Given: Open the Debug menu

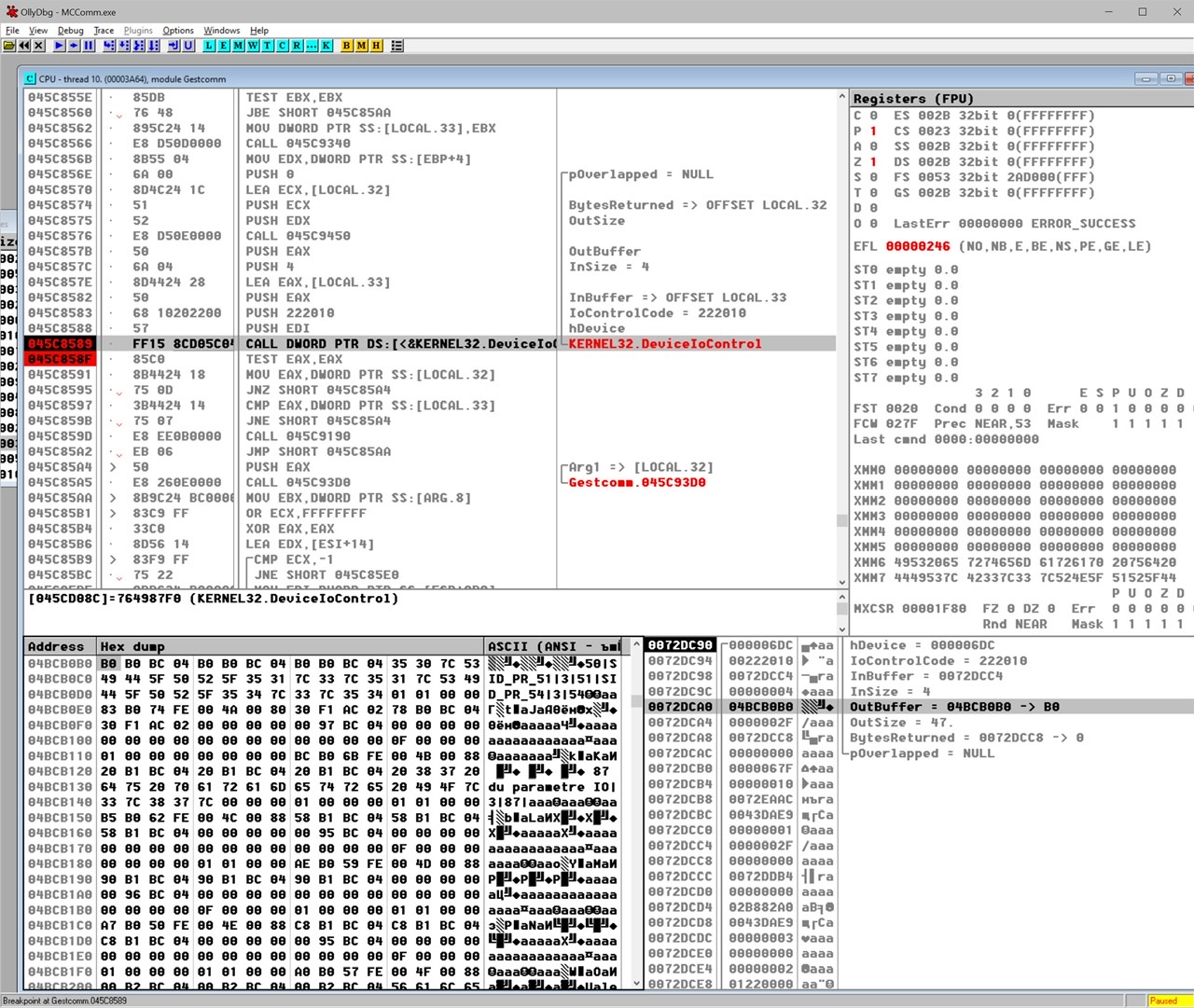Looking at the screenshot, I should pyautogui.click(x=71, y=30).
